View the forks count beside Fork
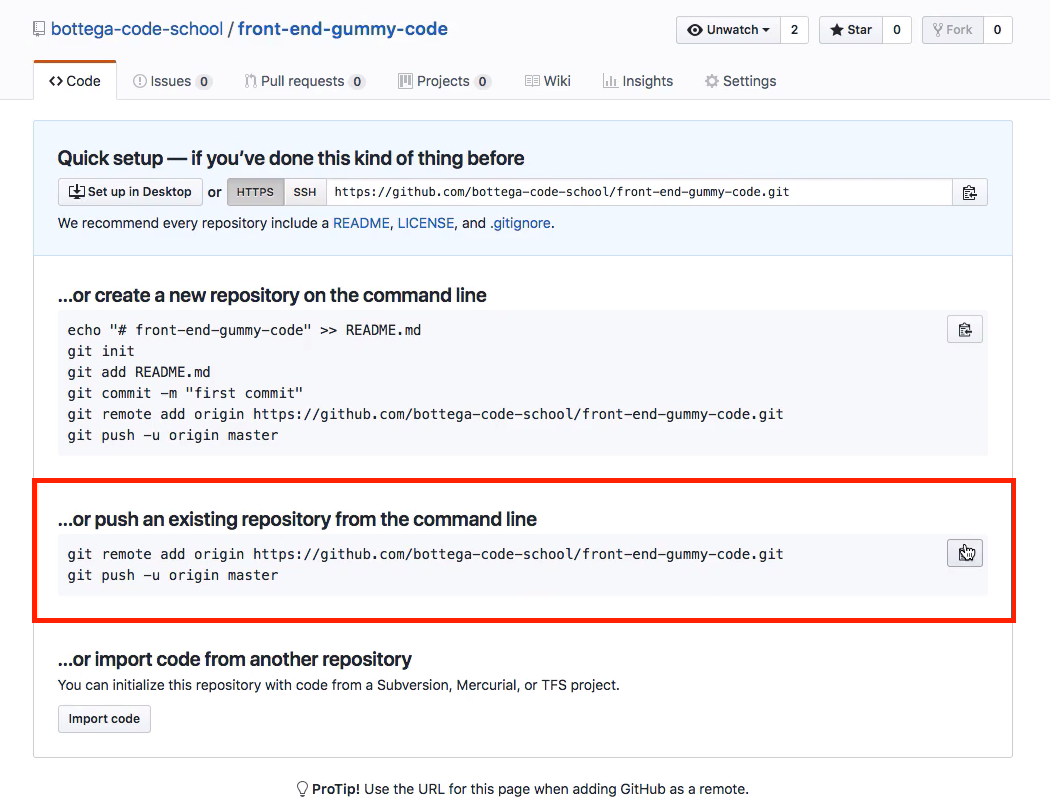 (x=998, y=30)
